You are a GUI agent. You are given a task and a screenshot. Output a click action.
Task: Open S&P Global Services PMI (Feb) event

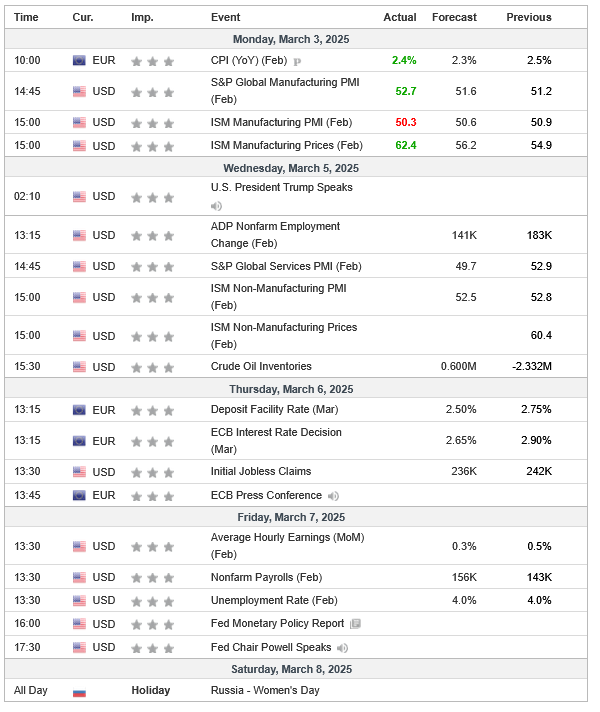[286, 267]
